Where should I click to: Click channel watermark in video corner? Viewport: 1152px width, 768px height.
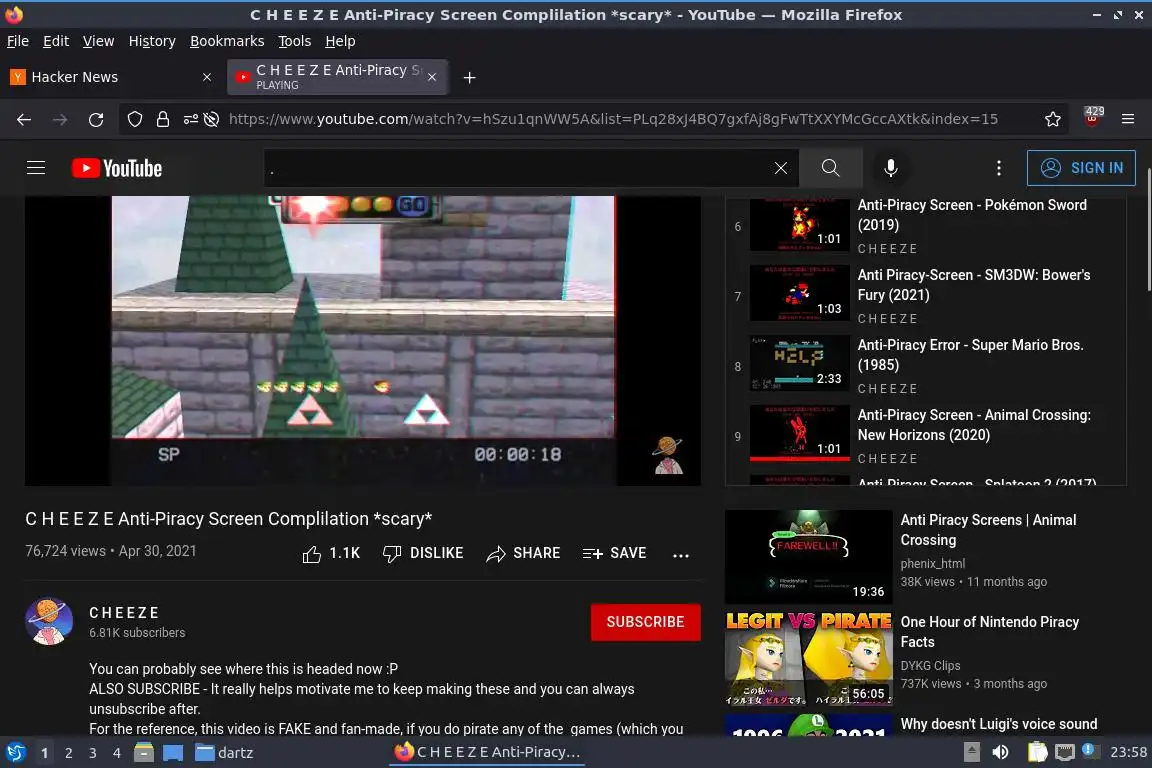point(668,455)
